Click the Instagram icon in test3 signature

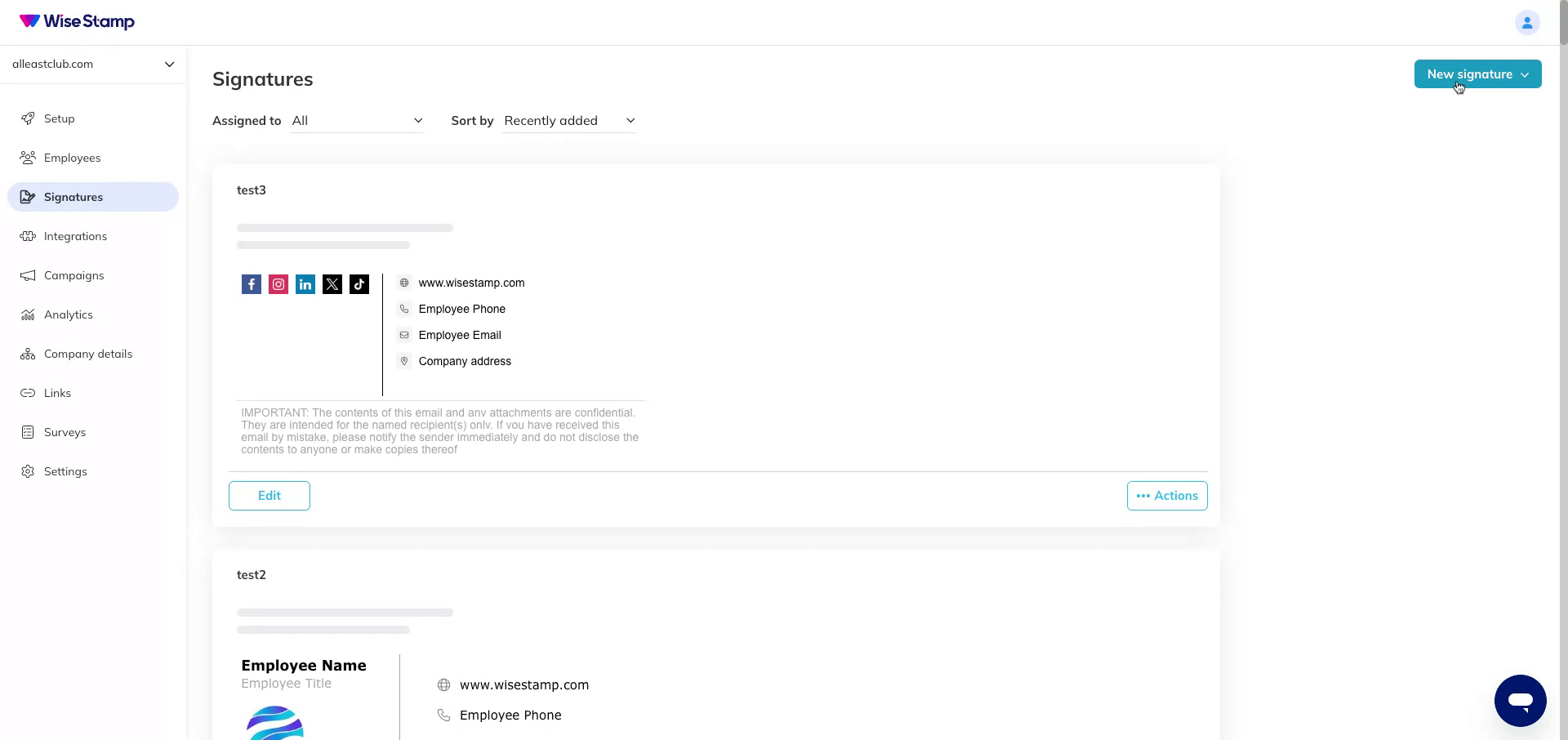click(x=278, y=284)
